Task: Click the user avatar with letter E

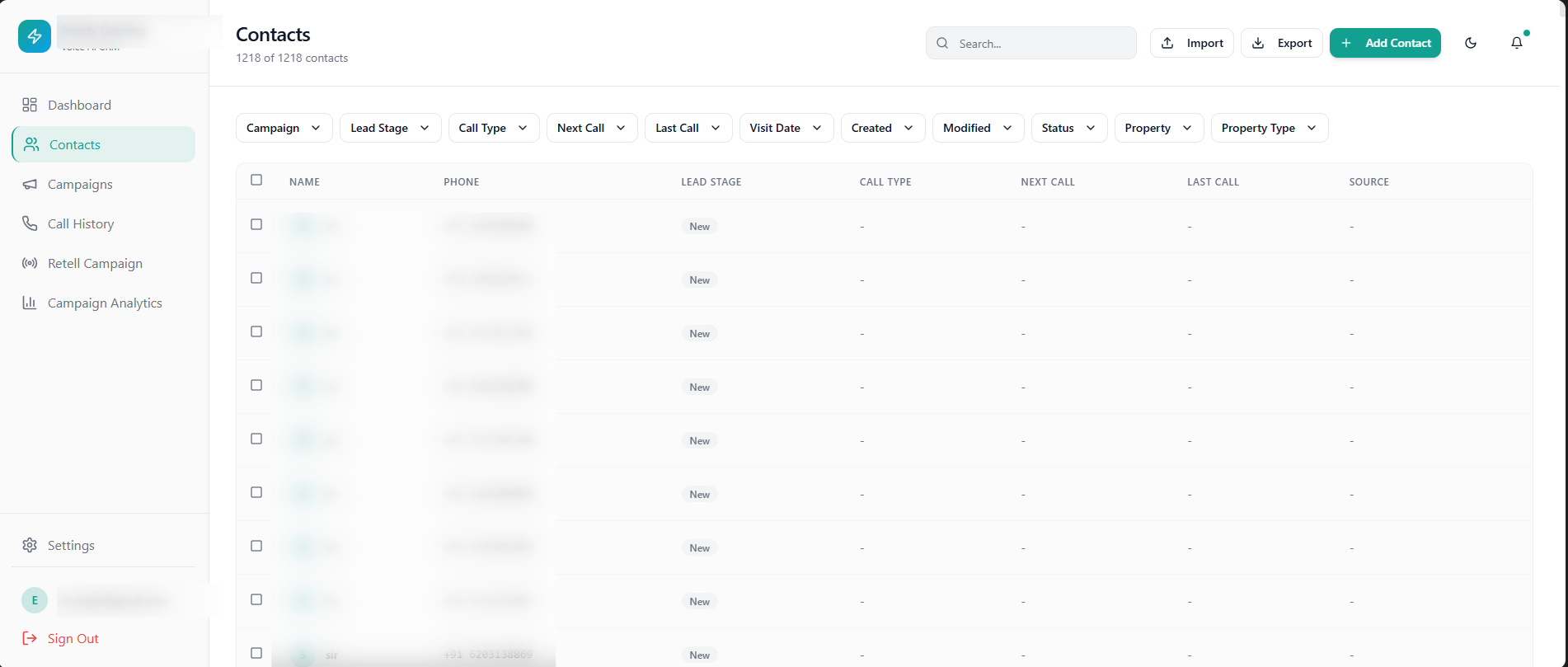Action: pyautogui.click(x=35, y=600)
